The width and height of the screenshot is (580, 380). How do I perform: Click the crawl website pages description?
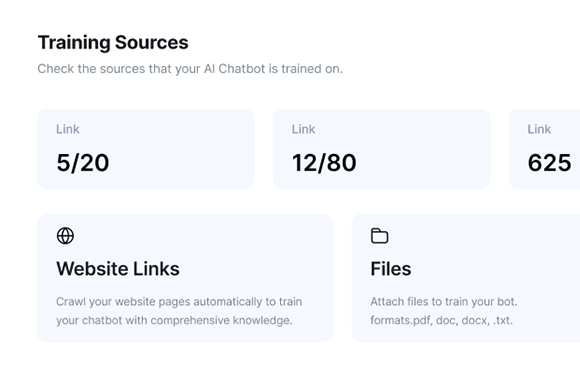[179, 311]
